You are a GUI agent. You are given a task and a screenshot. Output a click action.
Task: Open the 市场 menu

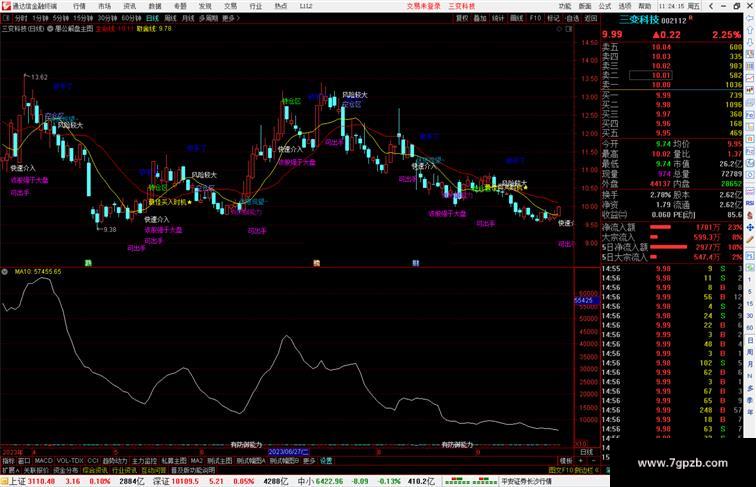[x=104, y=6]
